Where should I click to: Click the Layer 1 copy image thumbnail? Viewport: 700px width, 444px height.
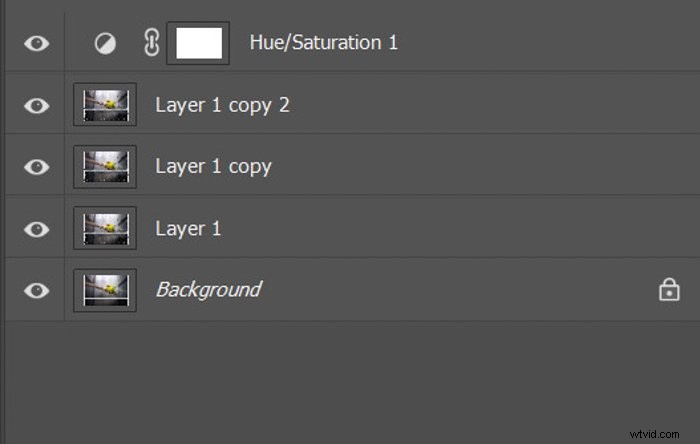(105, 166)
